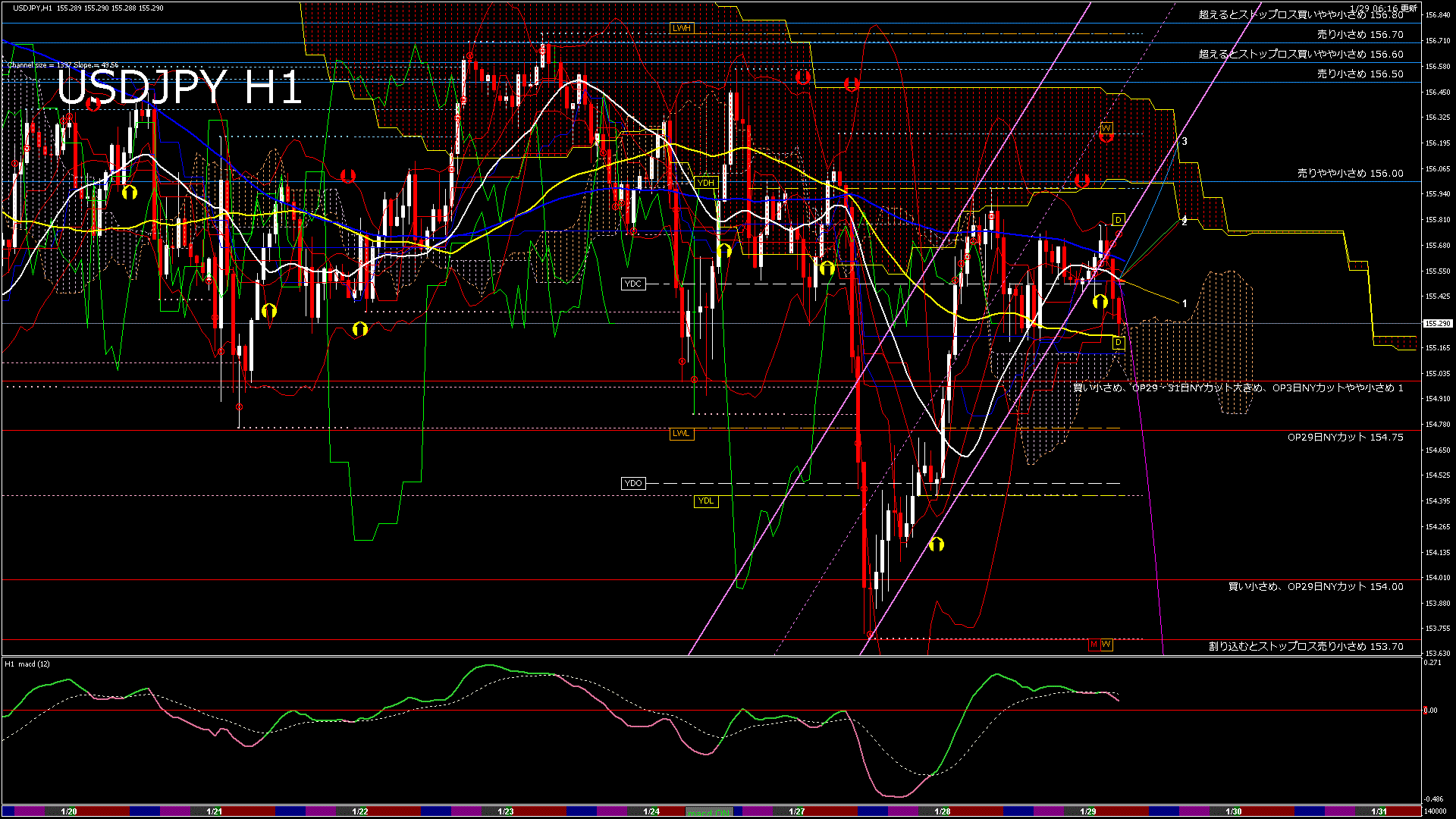Click the orange W pivot marker above the candles
This screenshot has height=819, width=1456.
1106,127
